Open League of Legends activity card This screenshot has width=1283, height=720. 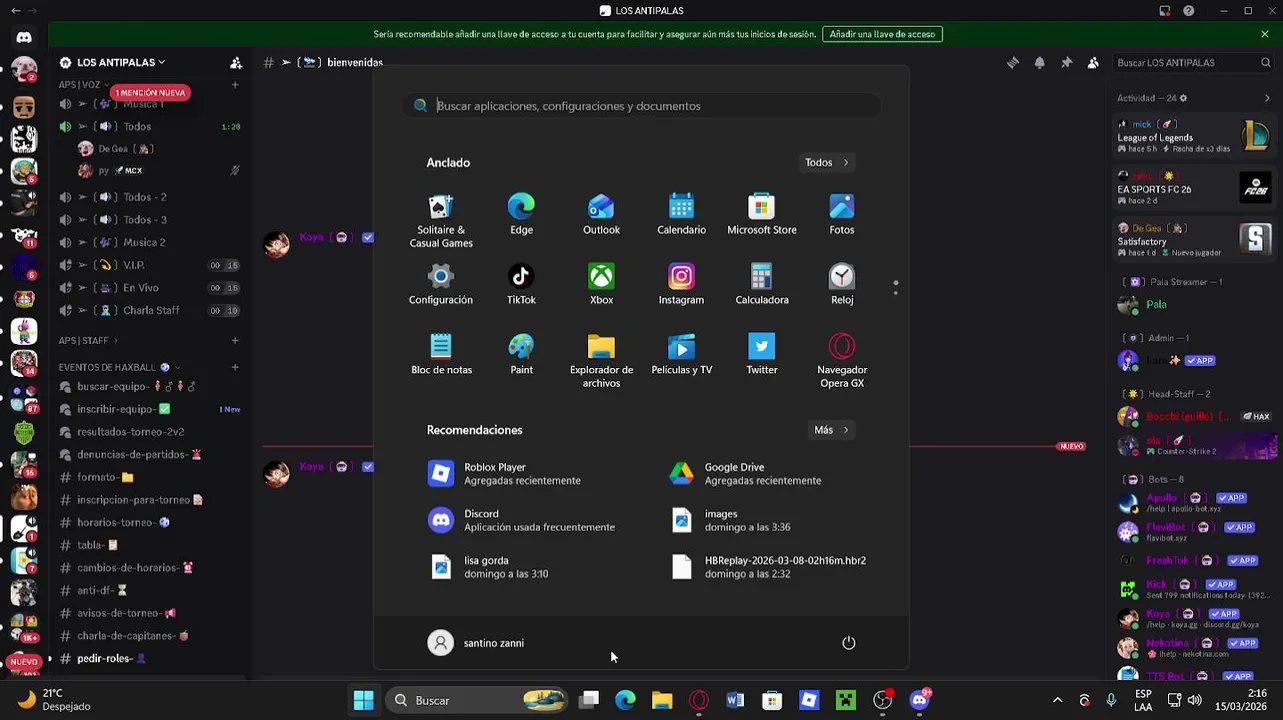click(1193, 136)
